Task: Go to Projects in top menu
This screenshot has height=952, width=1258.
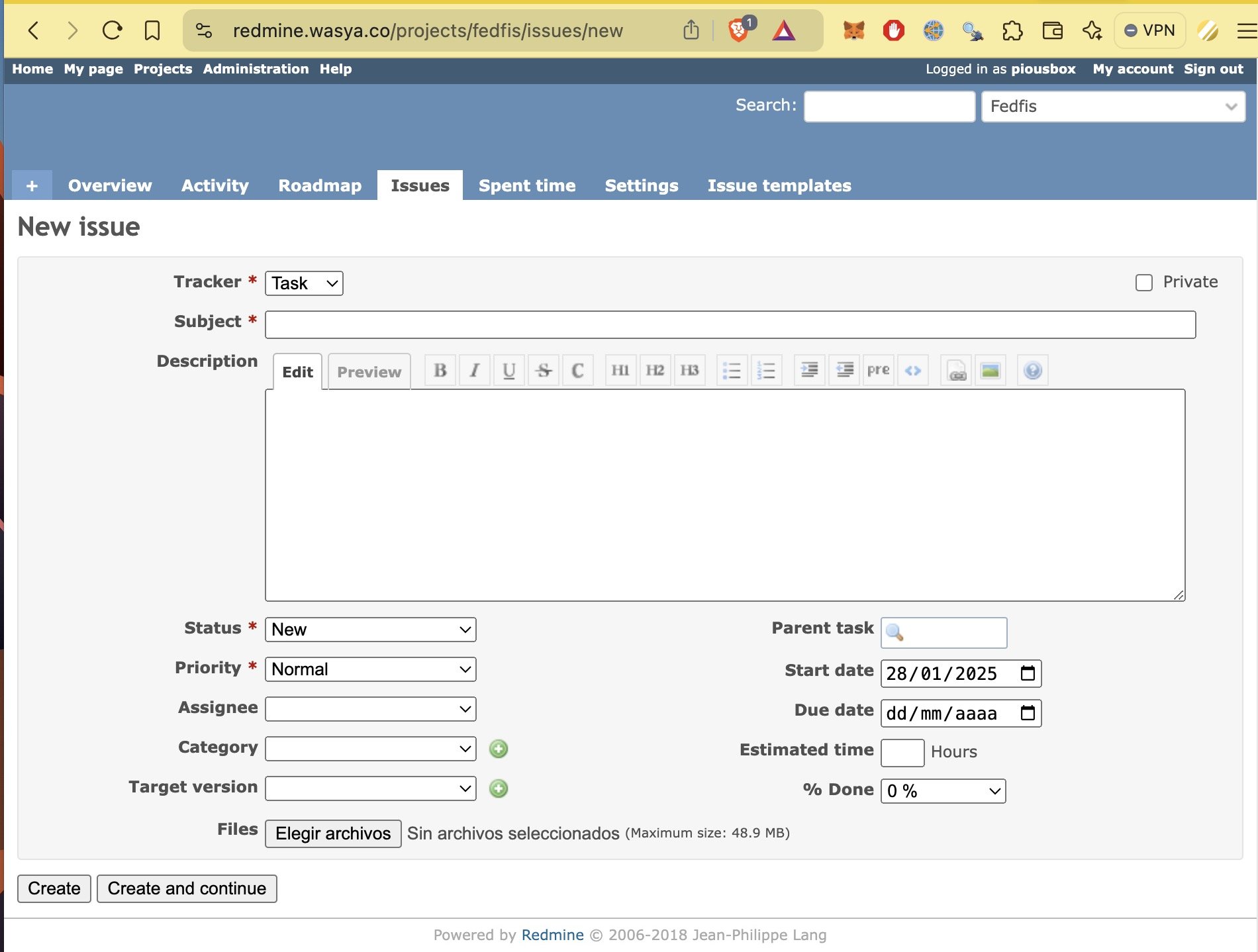Action: pos(163,69)
